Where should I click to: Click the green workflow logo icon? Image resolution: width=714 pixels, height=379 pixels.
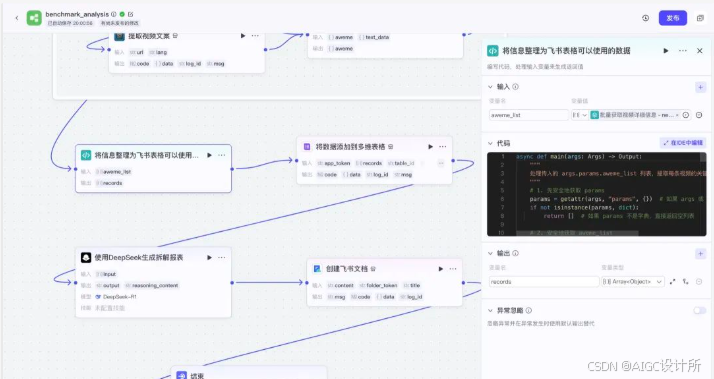tap(34, 18)
